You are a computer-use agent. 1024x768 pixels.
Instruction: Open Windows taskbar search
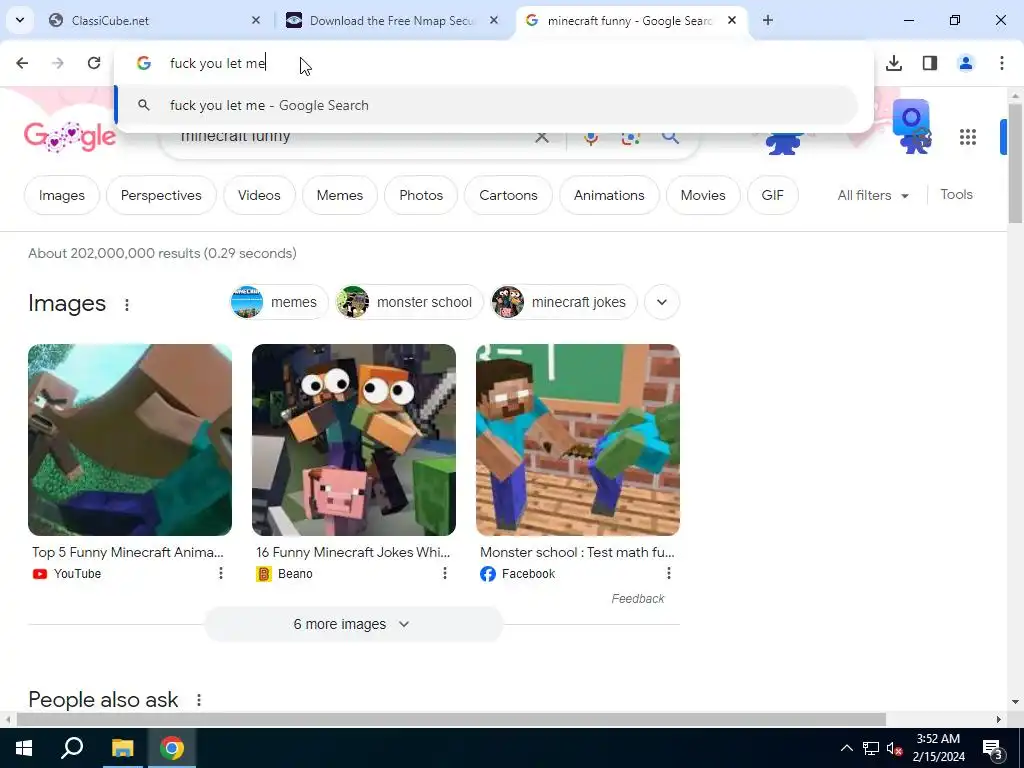(x=72, y=748)
